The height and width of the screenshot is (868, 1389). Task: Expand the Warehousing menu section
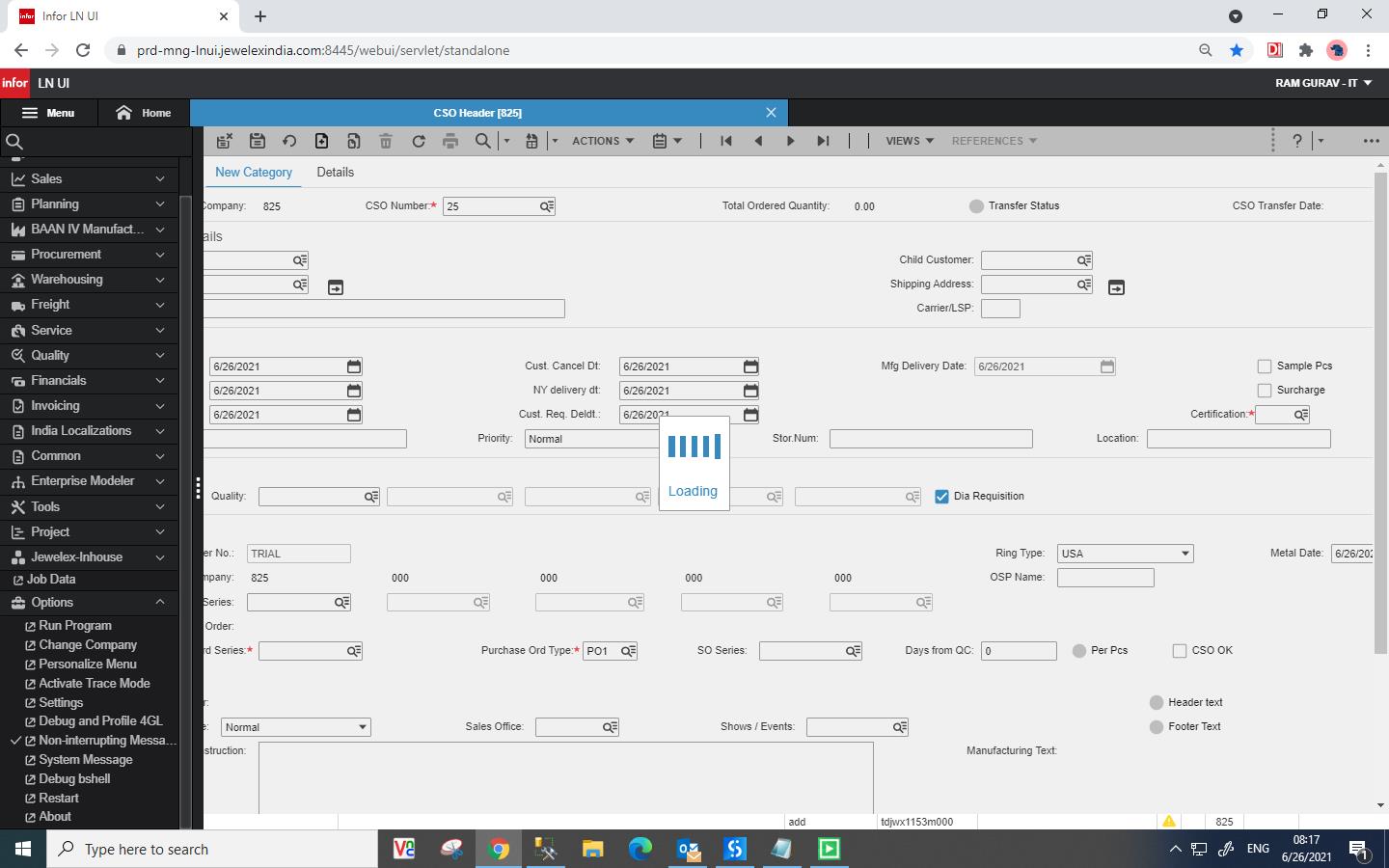point(89,280)
